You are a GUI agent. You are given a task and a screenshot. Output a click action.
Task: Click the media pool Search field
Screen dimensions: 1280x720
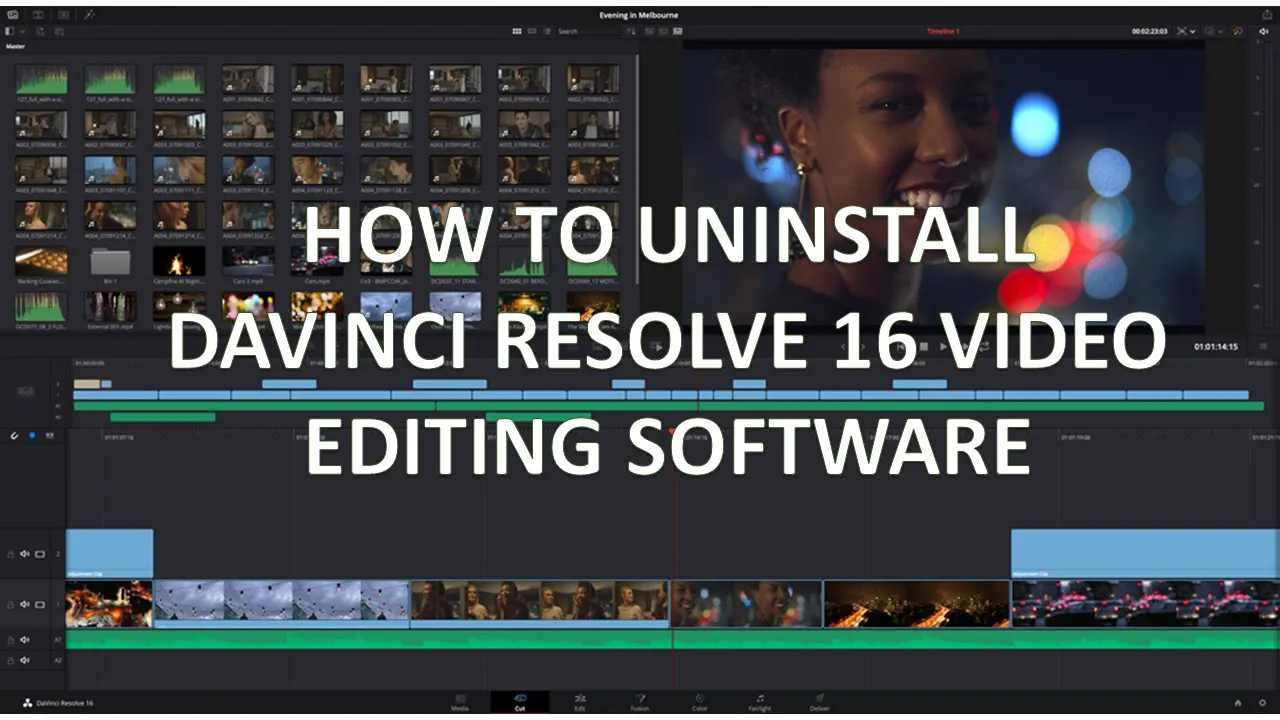pos(588,31)
